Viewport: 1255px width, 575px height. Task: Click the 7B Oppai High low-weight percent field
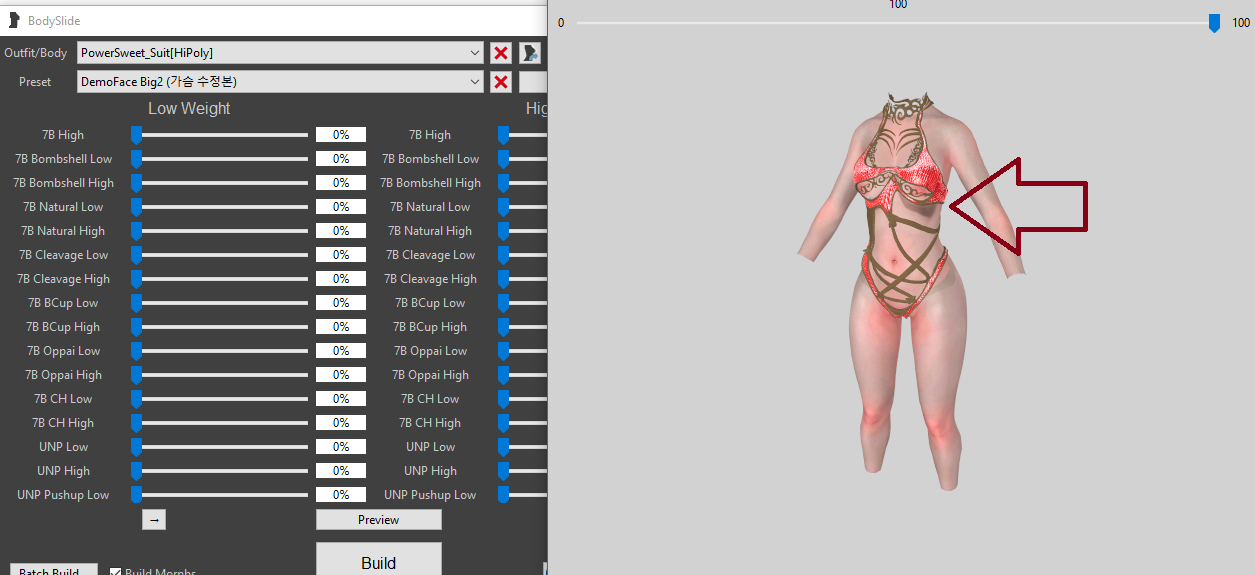coord(341,375)
